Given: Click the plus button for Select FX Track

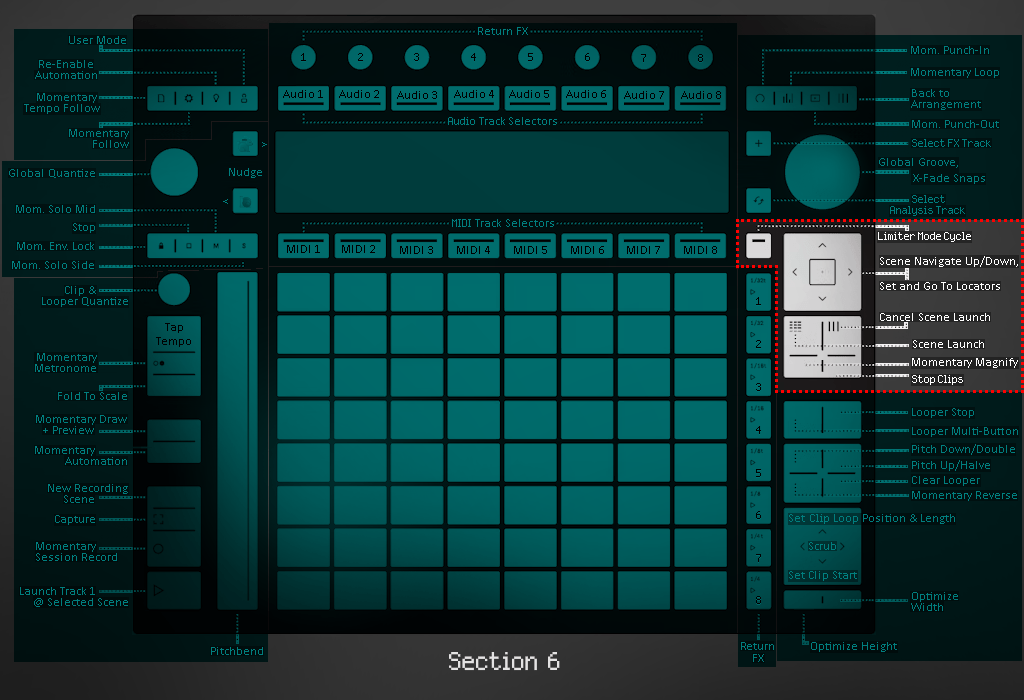Looking at the screenshot, I should pos(758,144).
